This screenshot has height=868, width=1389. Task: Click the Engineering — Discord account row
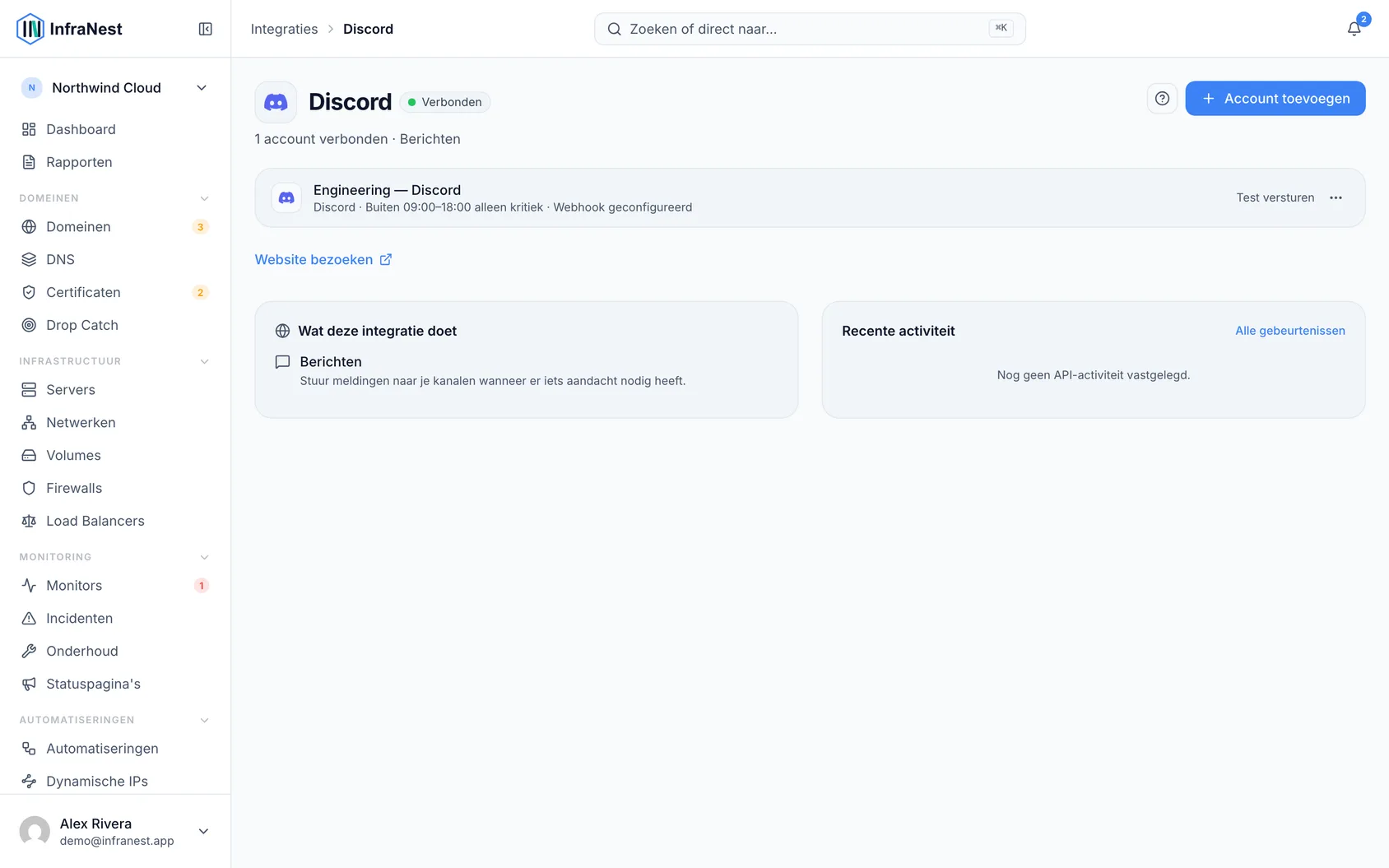pyautogui.click(x=810, y=198)
